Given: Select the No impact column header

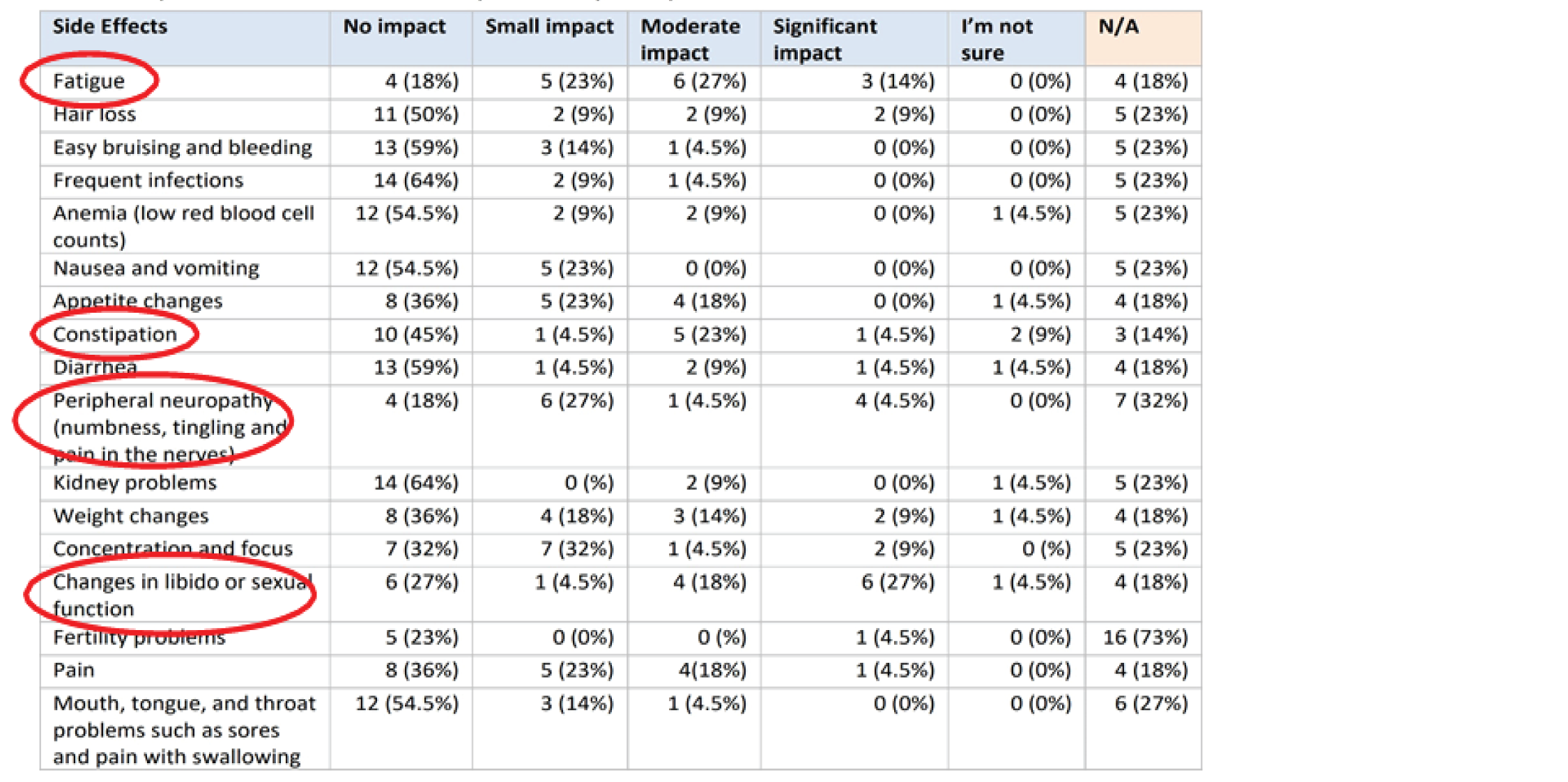Looking at the screenshot, I should coord(394,26).
